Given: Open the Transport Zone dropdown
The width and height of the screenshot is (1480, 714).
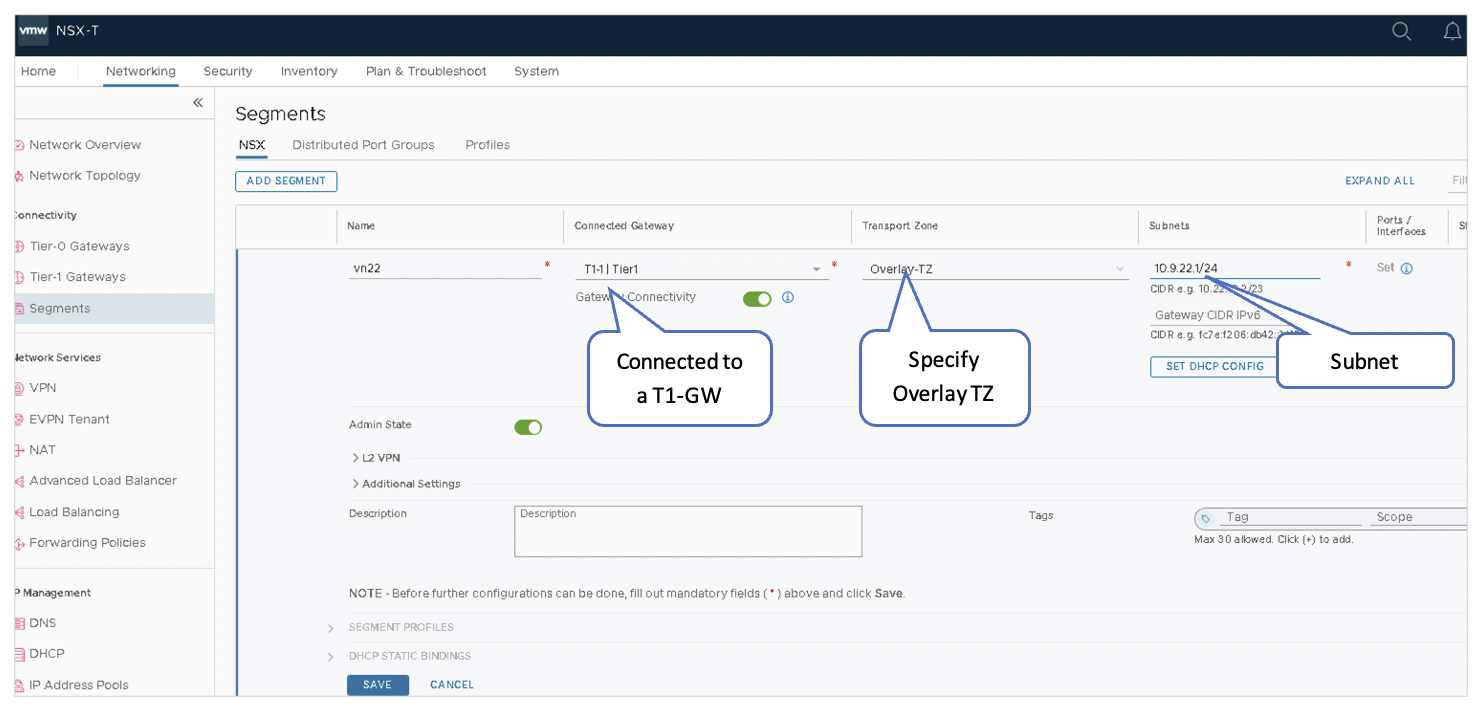Looking at the screenshot, I should [1120, 269].
